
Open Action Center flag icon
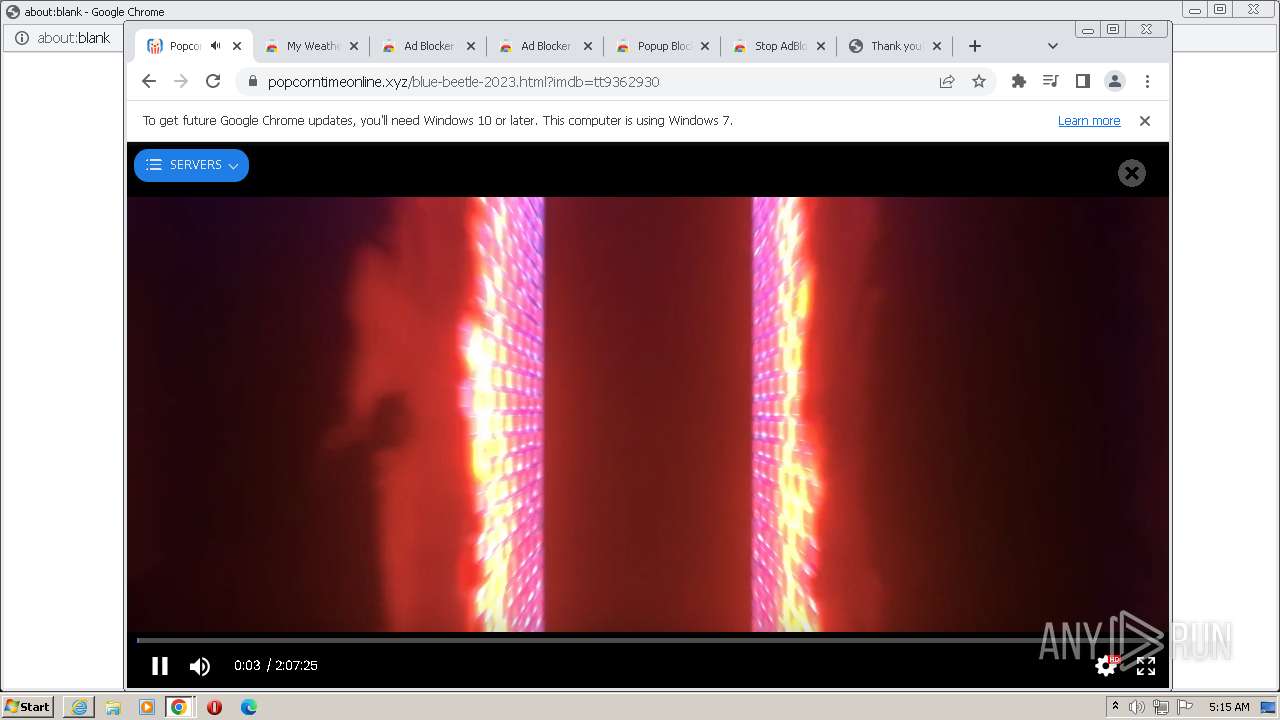click(x=1184, y=707)
